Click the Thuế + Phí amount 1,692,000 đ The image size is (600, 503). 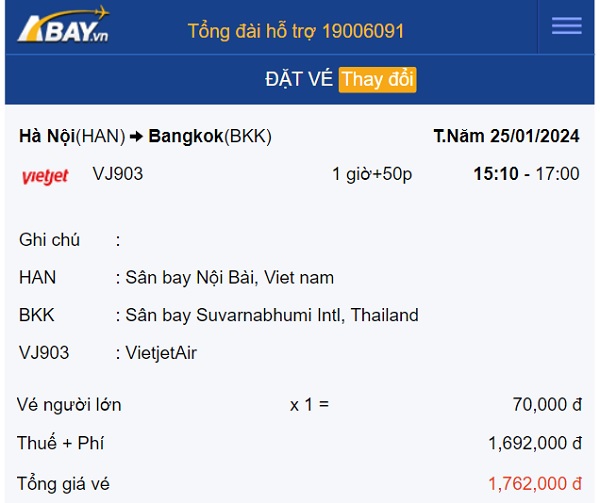(535, 443)
